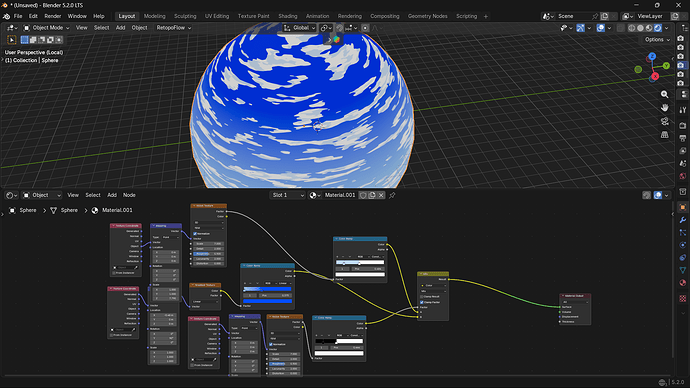Open the viewport View menu
The height and width of the screenshot is (388, 690).
81,28
